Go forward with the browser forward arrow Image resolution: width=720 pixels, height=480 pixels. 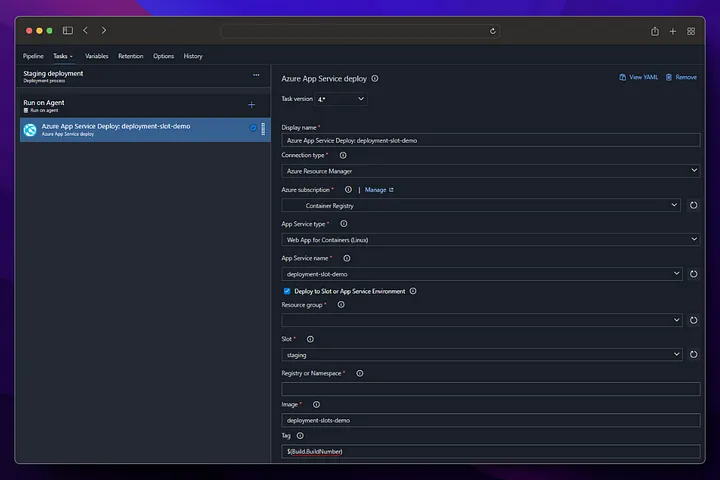(x=104, y=30)
